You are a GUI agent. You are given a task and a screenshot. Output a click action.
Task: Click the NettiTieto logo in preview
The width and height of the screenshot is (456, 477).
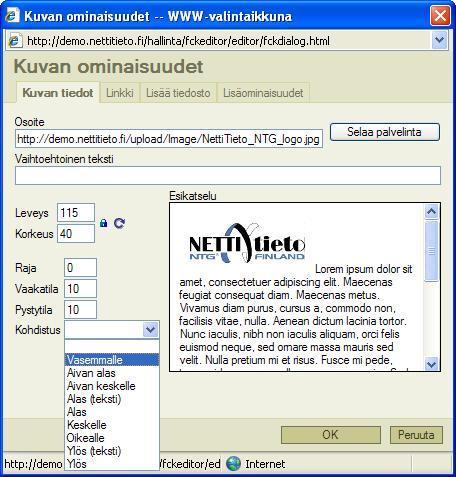coord(247,243)
